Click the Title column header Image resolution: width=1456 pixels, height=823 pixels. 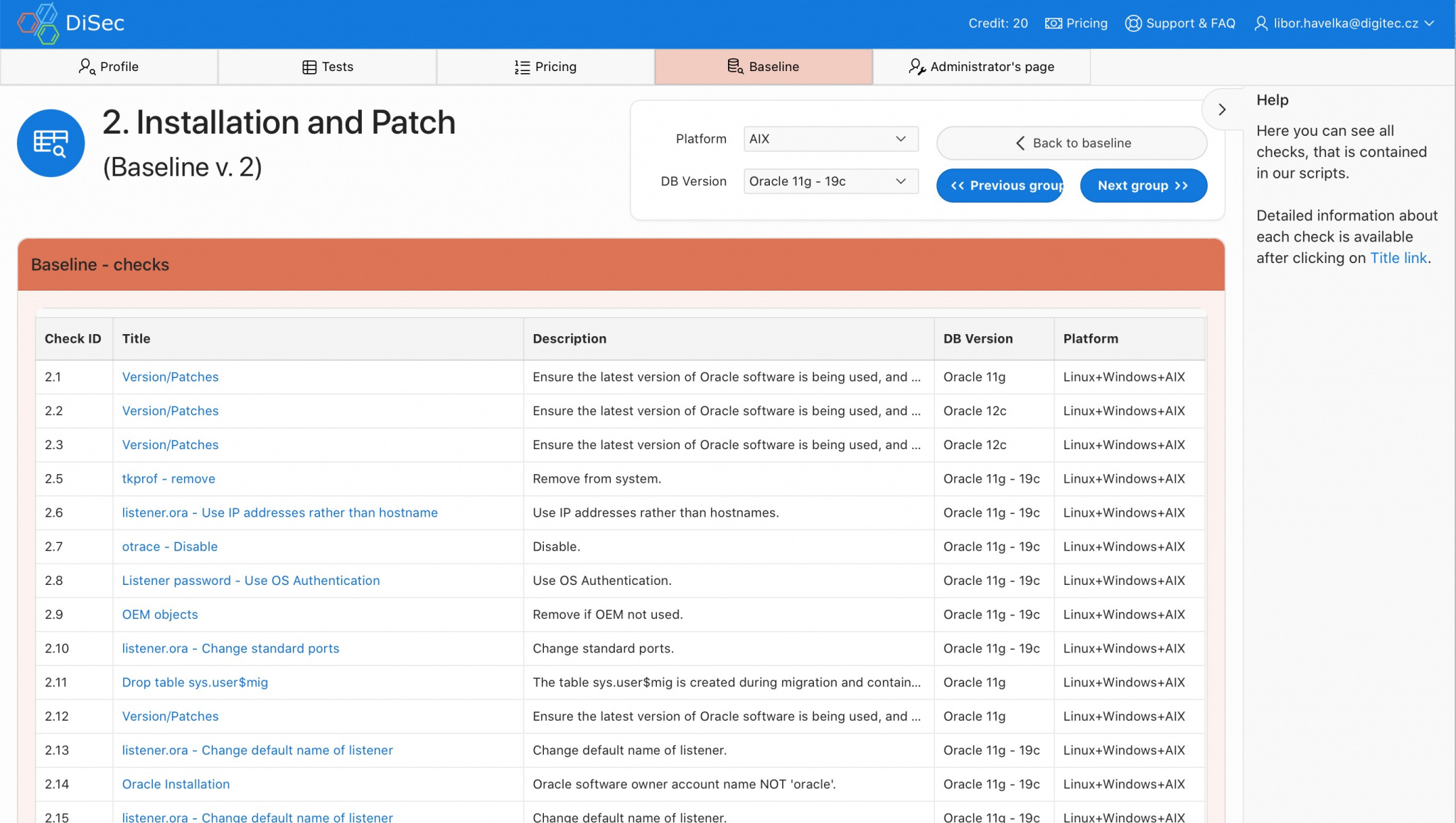pyautogui.click(x=136, y=338)
